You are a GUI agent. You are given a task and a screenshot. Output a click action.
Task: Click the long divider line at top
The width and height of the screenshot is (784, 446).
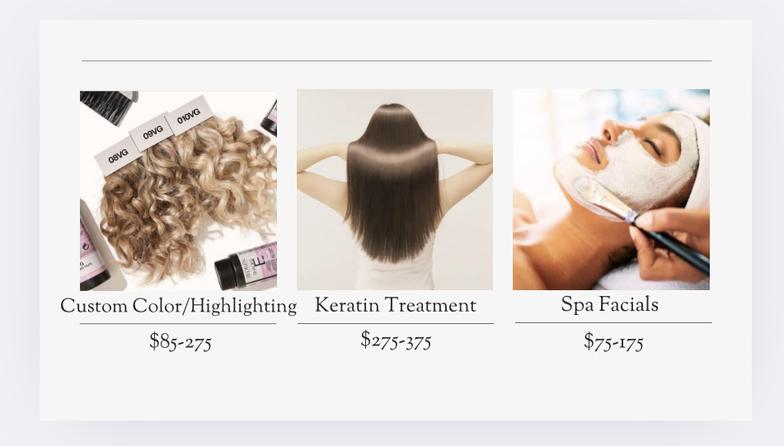point(396,61)
